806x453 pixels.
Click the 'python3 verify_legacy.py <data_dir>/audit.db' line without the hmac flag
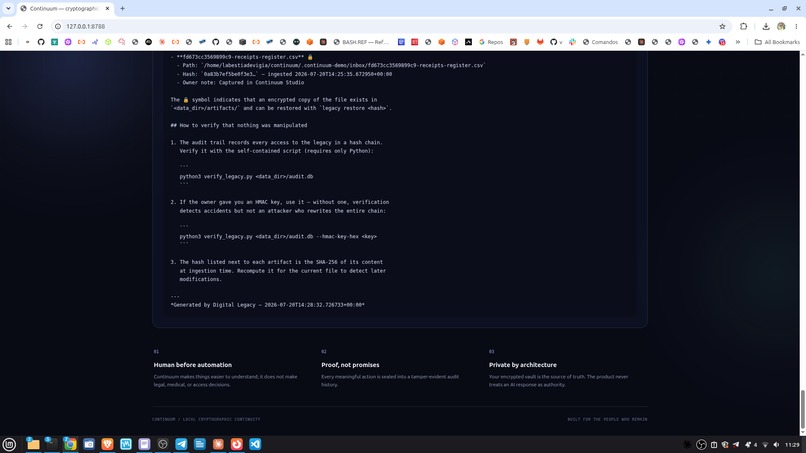pyautogui.click(x=246, y=176)
